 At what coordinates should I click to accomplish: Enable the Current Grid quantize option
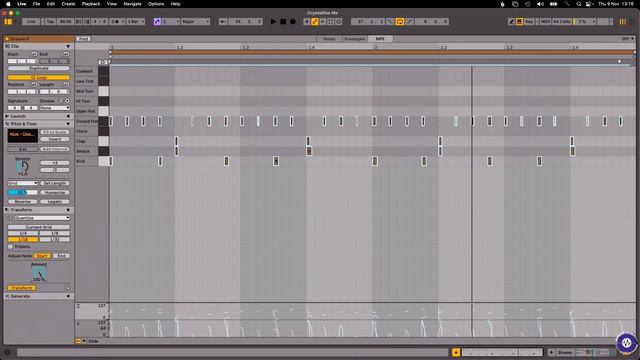point(39,227)
